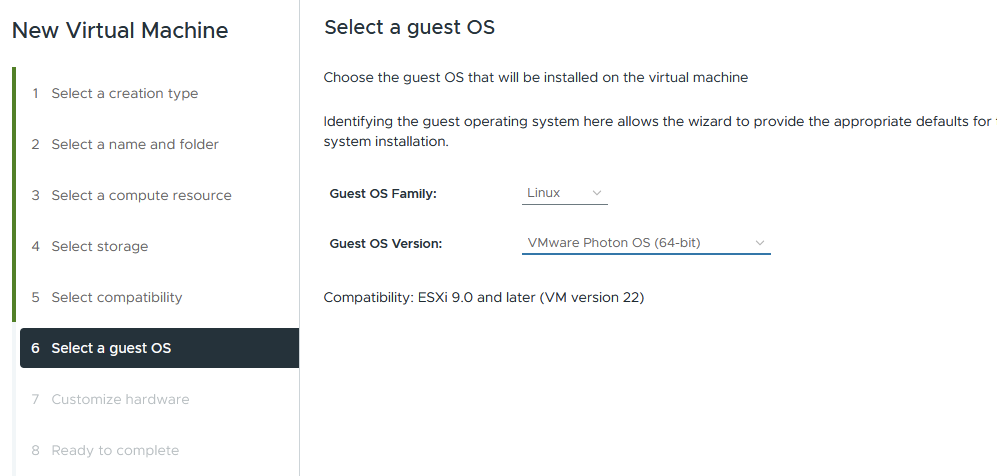997x476 pixels.
Task: Click the Guest OS Family label
Action: coord(383,194)
